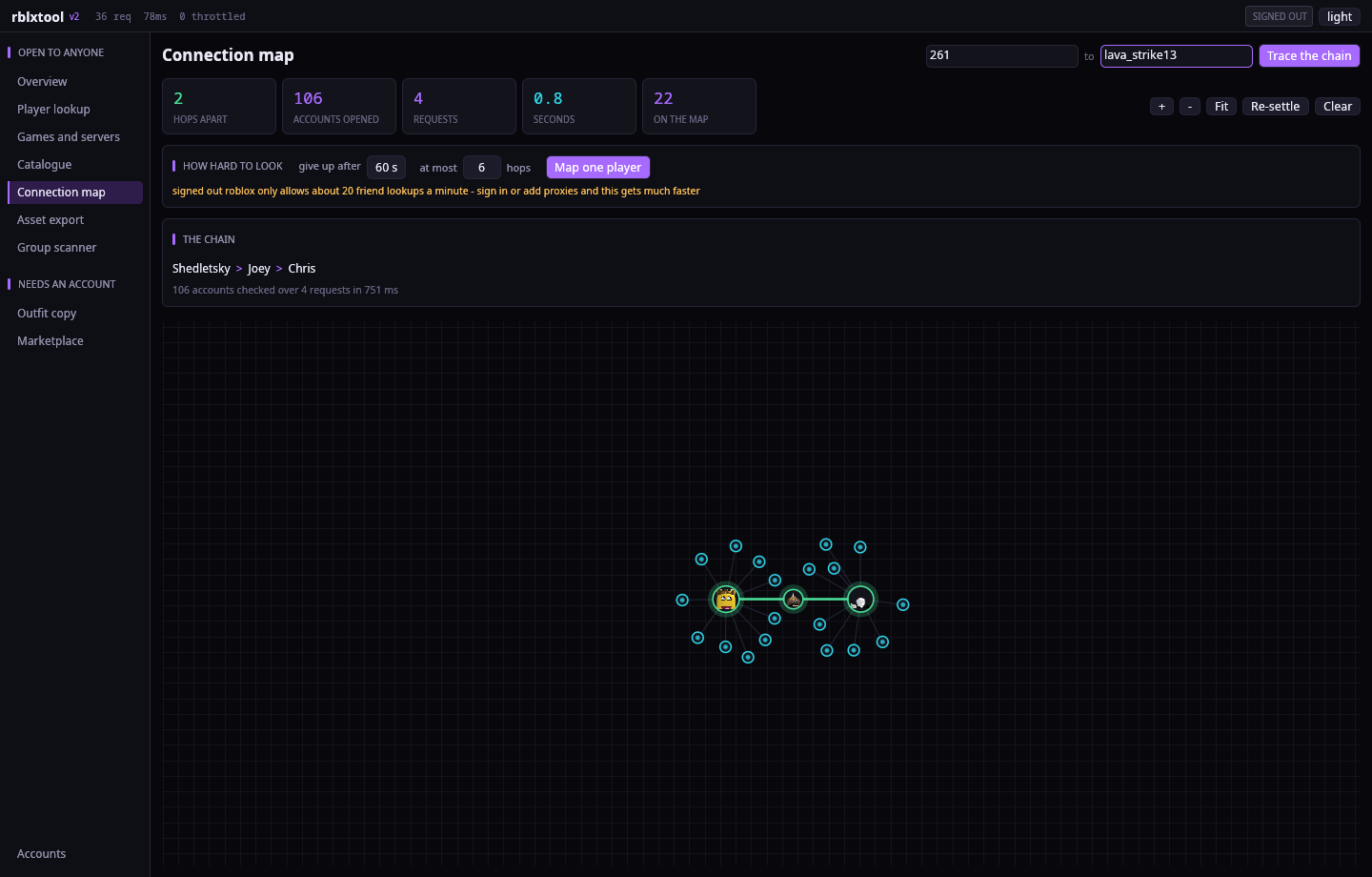Click the yellow crowned avatar node

726,600
